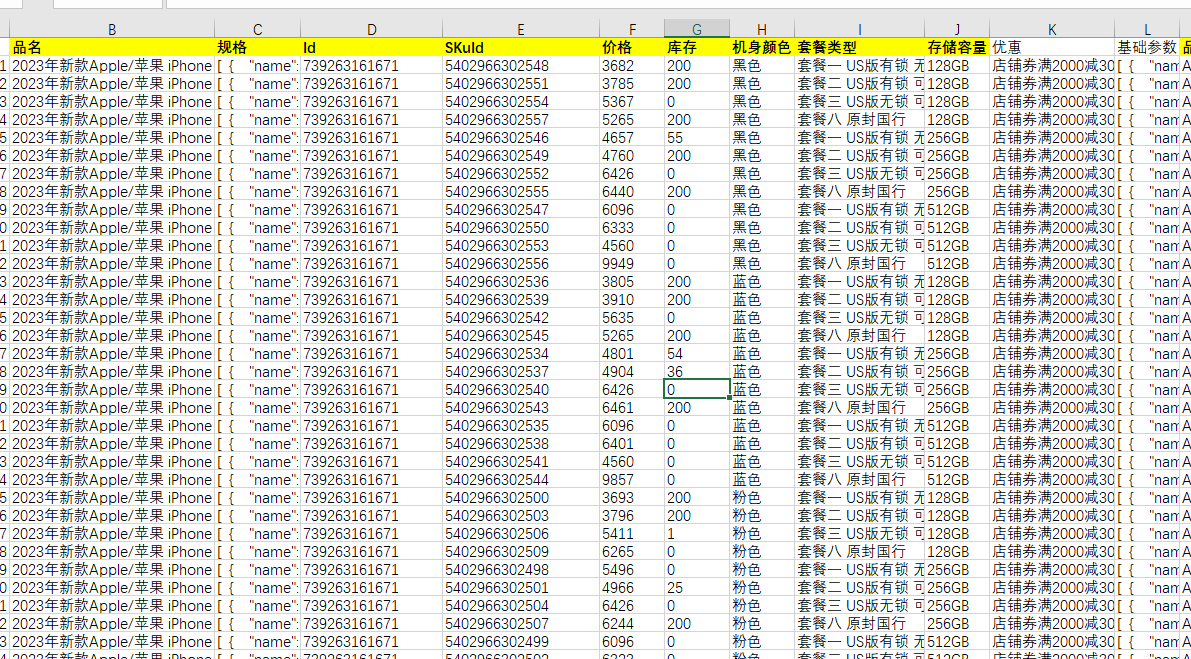Select SKuId cell 5402966302548
Image resolution: width=1191 pixels, height=659 pixels.
tap(520, 66)
